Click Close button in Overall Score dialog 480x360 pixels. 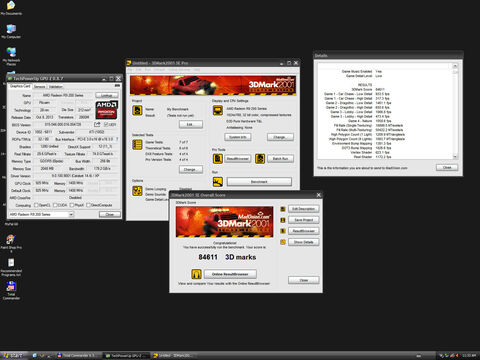pyautogui.click(x=303, y=280)
